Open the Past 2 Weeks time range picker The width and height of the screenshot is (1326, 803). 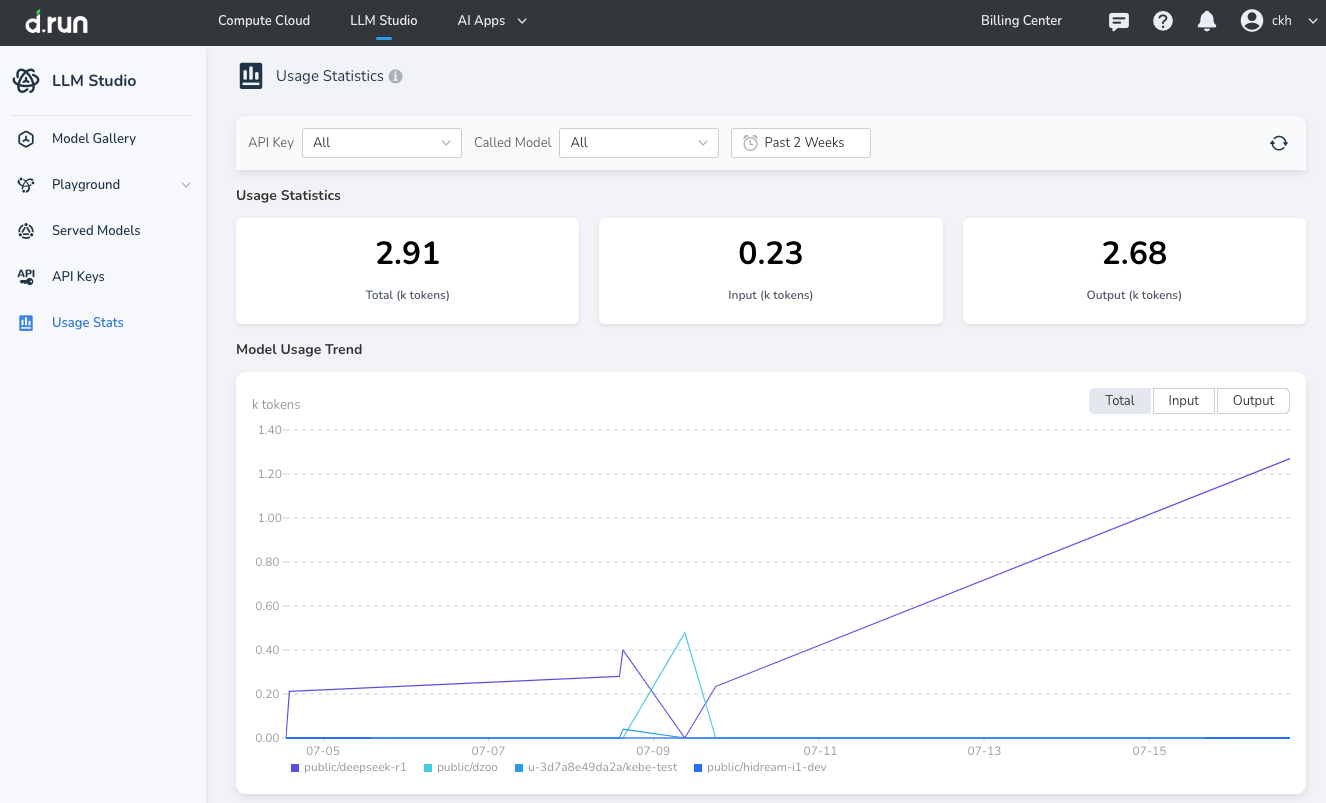click(x=801, y=143)
